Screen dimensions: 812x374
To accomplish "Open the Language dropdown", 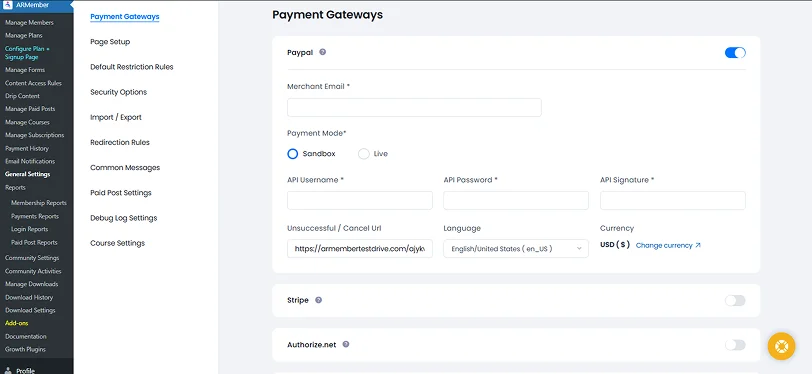I will 516,249.
